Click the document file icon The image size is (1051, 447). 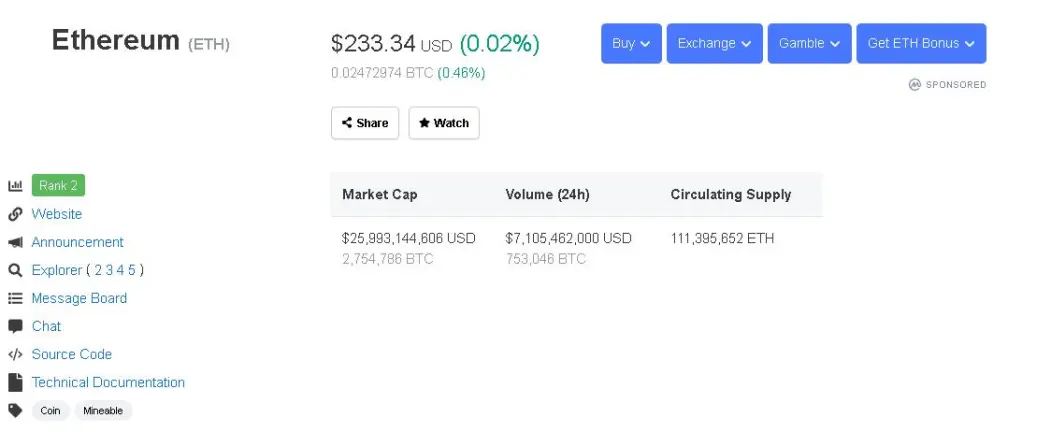(15, 383)
